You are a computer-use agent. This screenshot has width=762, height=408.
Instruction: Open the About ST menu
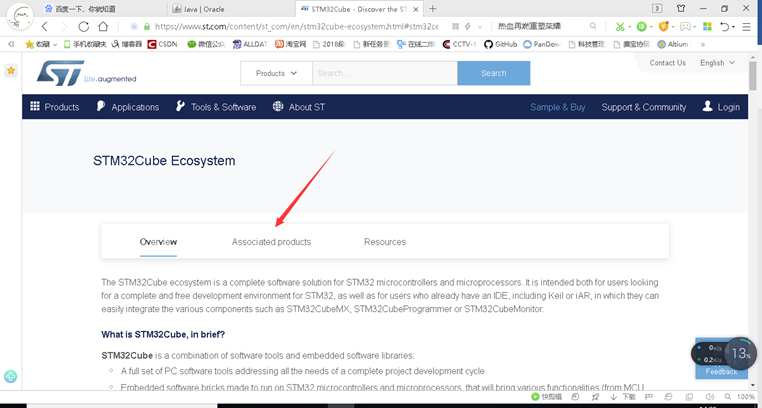[299, 107]
